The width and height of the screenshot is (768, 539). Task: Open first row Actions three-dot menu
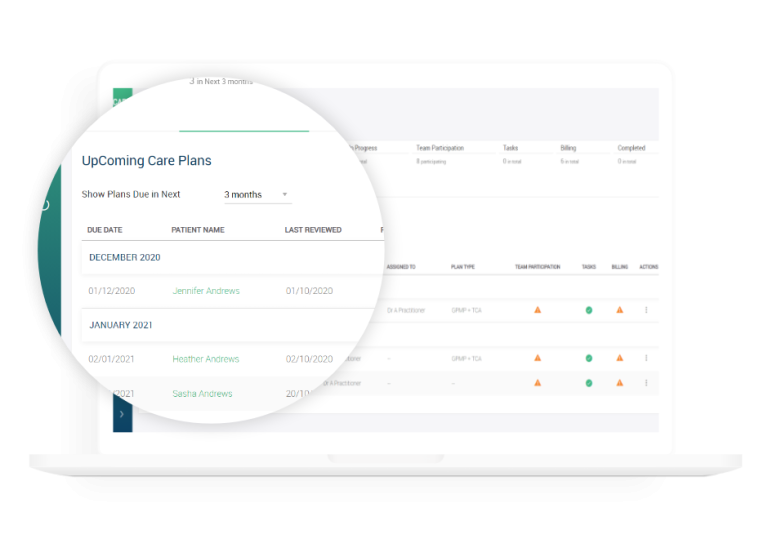[646, 310]
